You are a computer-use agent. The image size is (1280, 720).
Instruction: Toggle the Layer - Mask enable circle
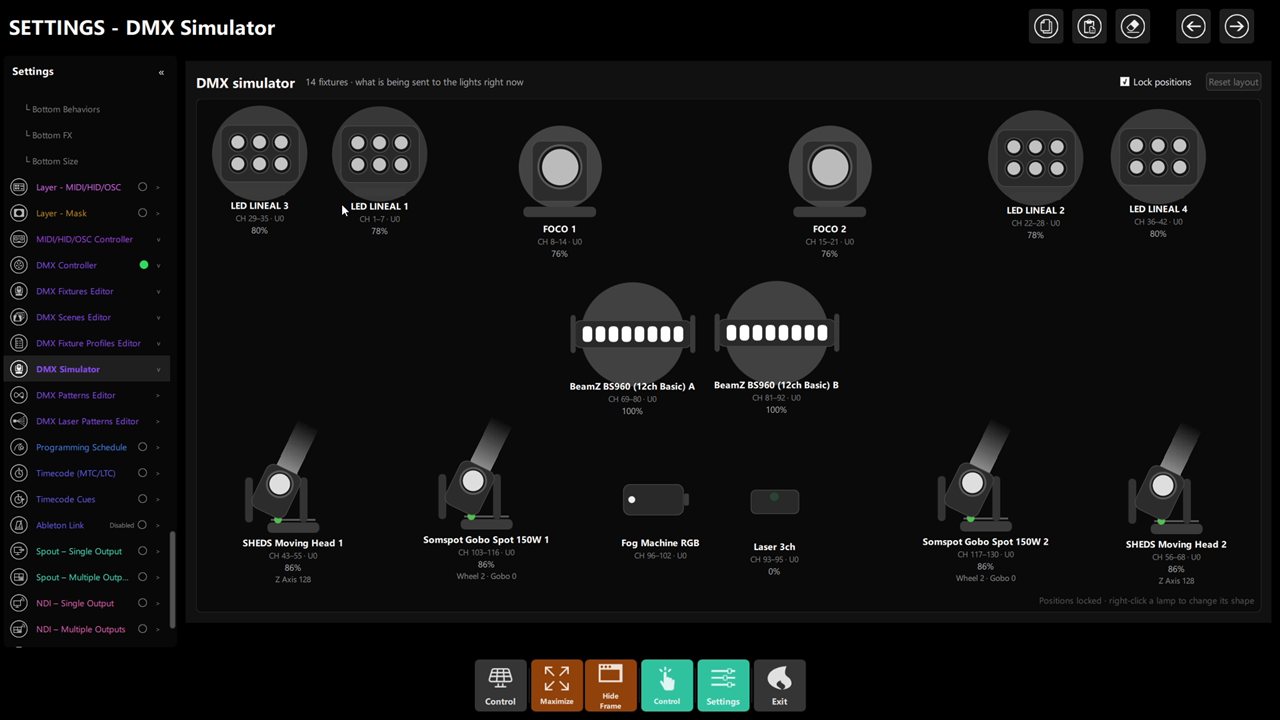tap(143, 213)
